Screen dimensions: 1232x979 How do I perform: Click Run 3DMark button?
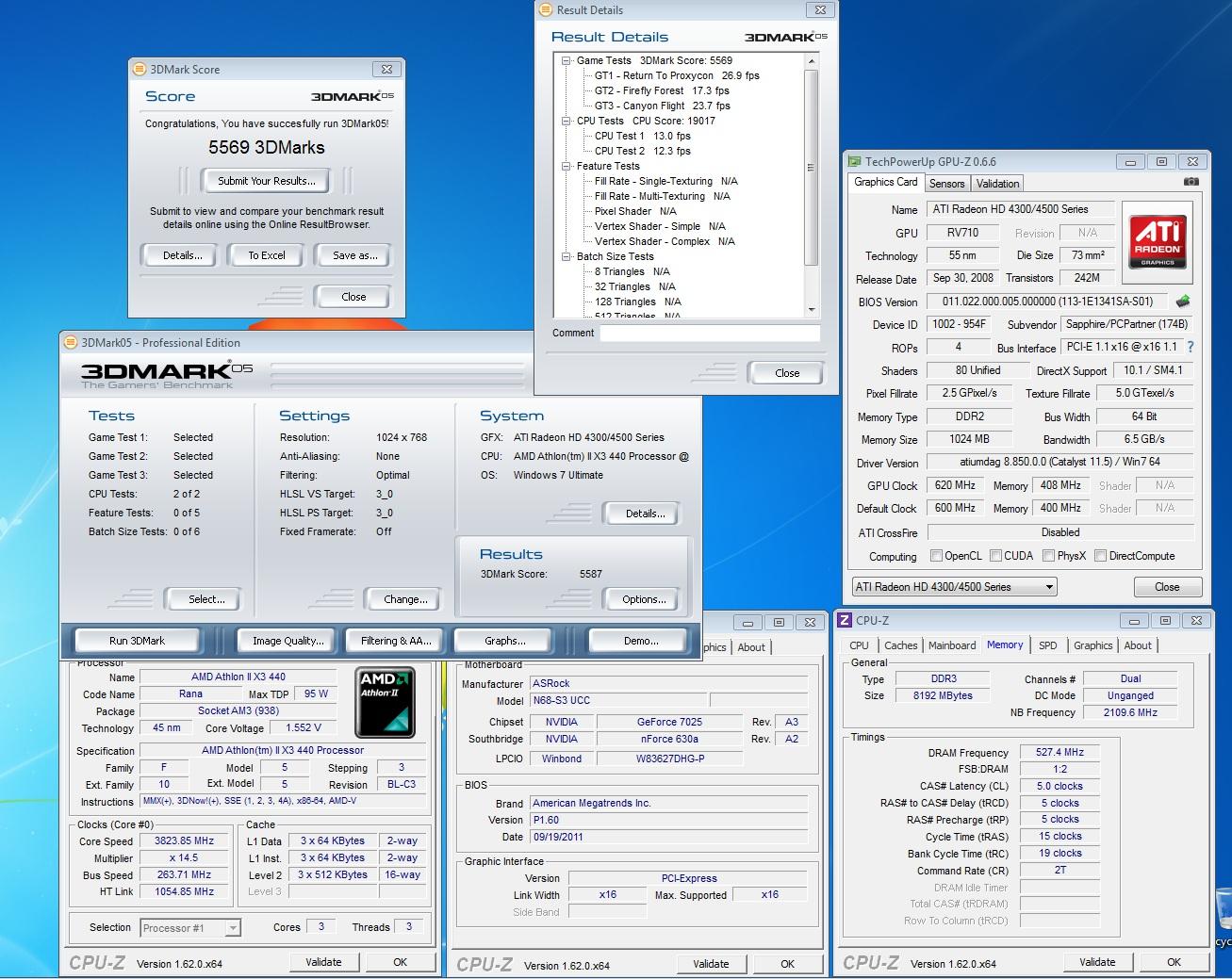[x=137, y=641]
